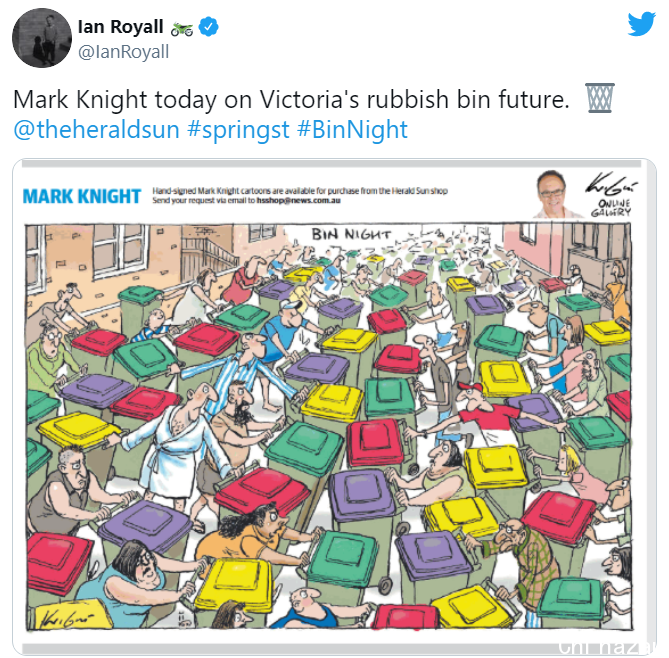Click the blue verified checkmark badge
This screenshot has width=669, height=658.
209,27
